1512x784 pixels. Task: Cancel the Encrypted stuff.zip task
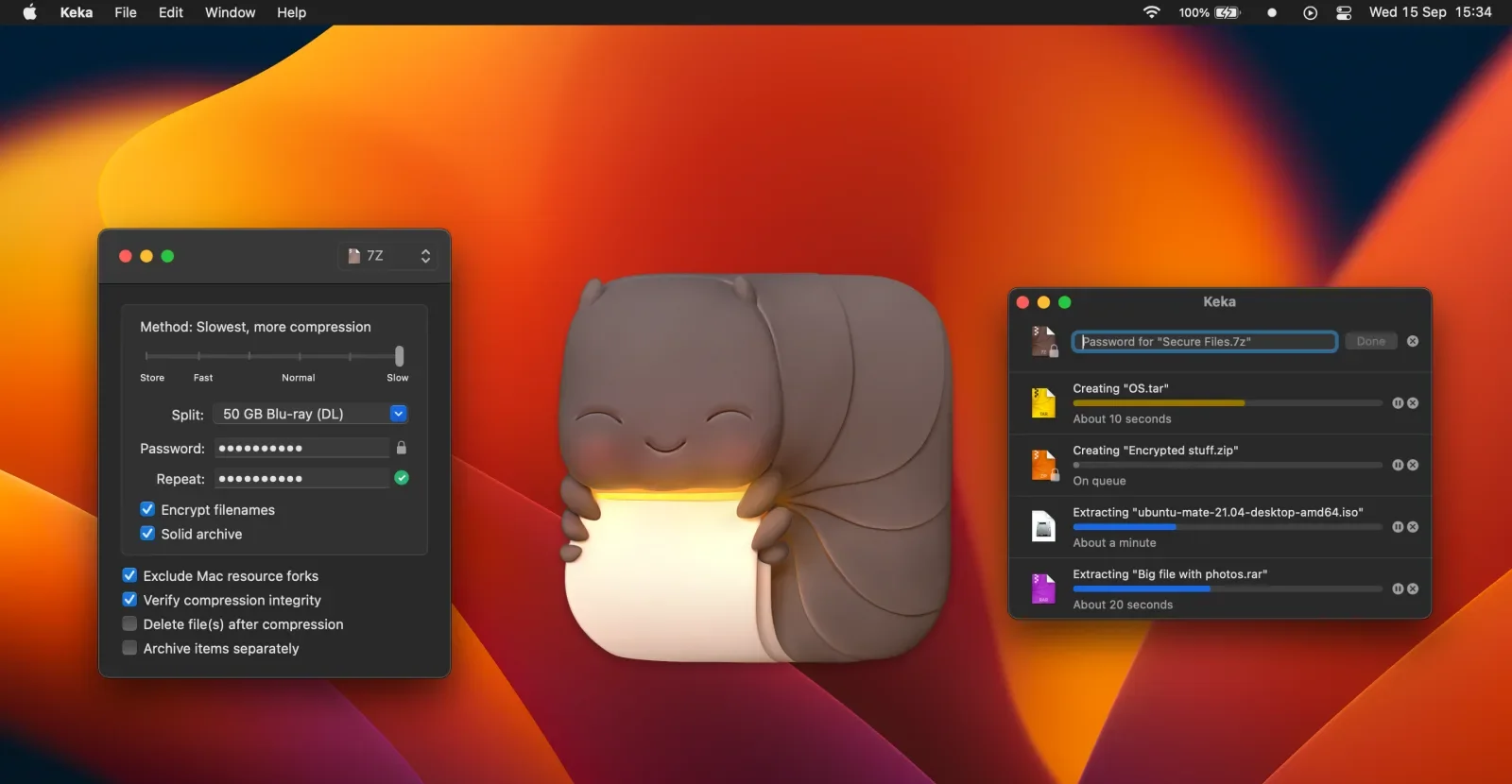pyautogui.click(x=1413, y=465)
